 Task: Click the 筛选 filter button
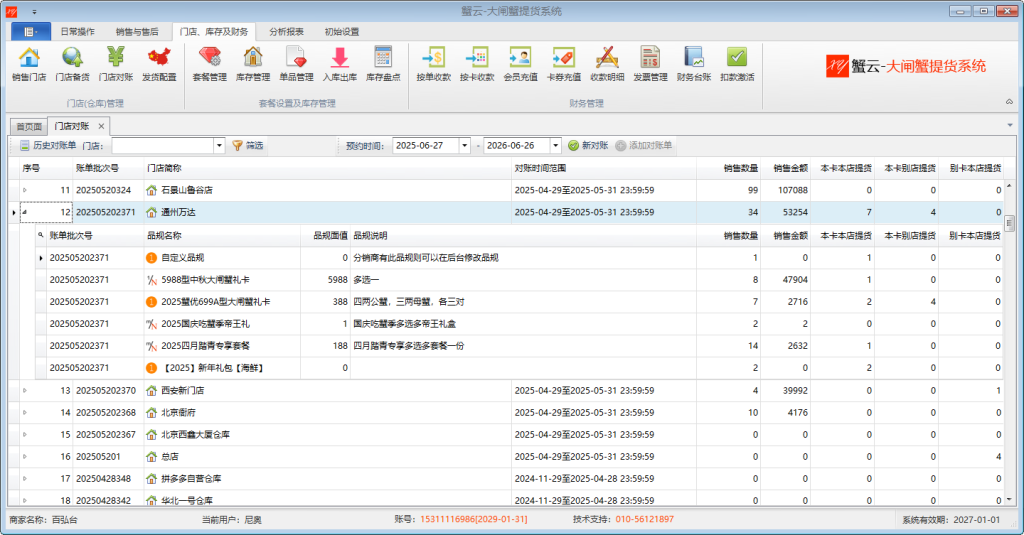(248, 146)
